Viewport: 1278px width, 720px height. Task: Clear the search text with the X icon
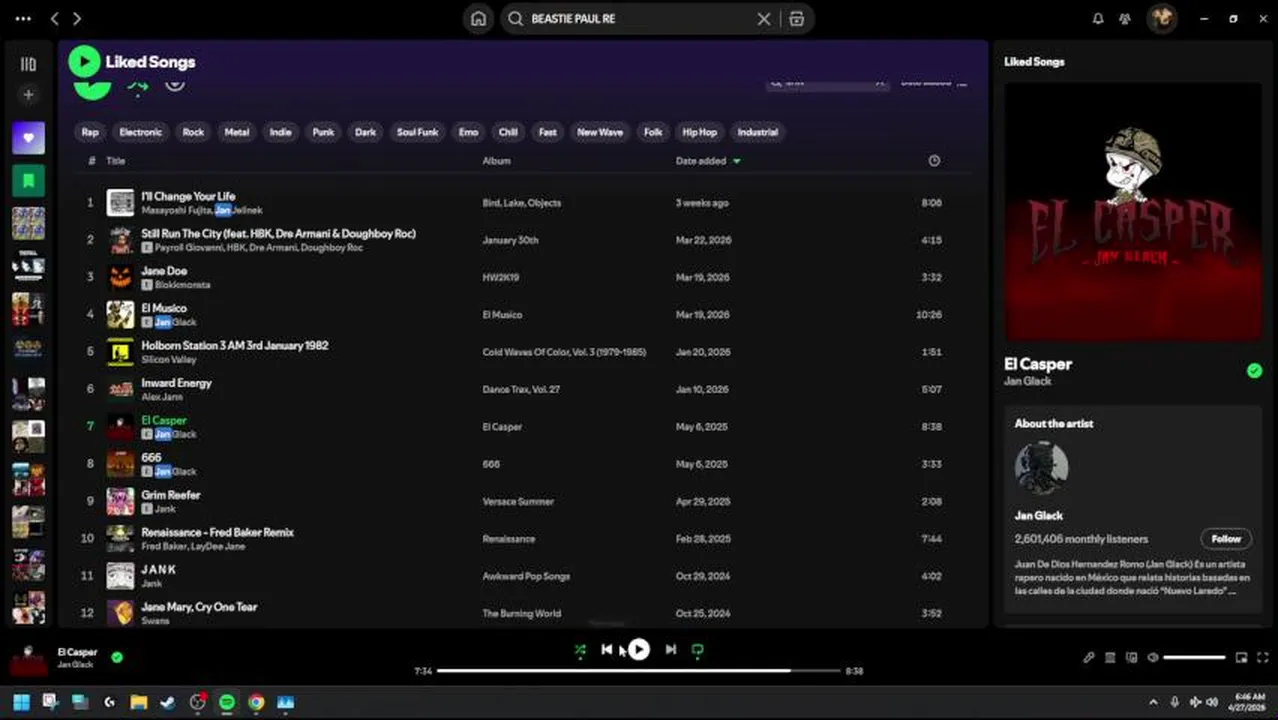(764, 19)
